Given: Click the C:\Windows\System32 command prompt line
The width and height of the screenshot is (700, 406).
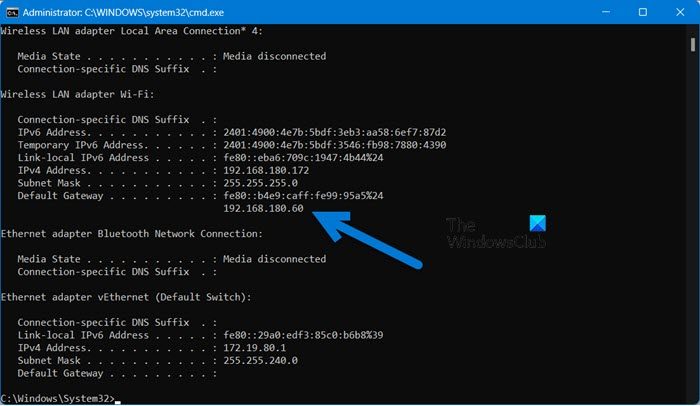Looking at the screenshot, I should coord(55,398).
